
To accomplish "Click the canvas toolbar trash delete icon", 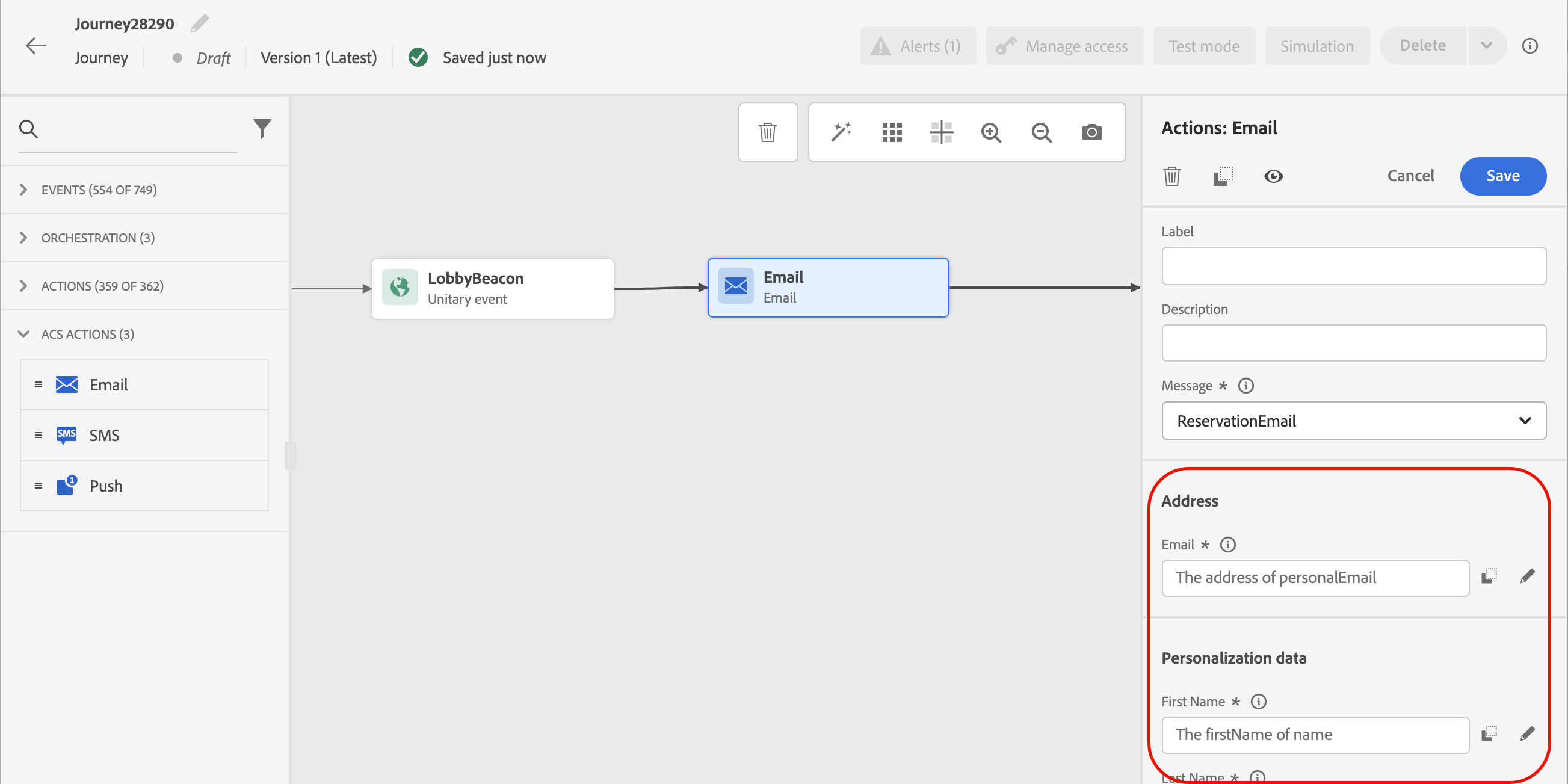I will 768,132.
